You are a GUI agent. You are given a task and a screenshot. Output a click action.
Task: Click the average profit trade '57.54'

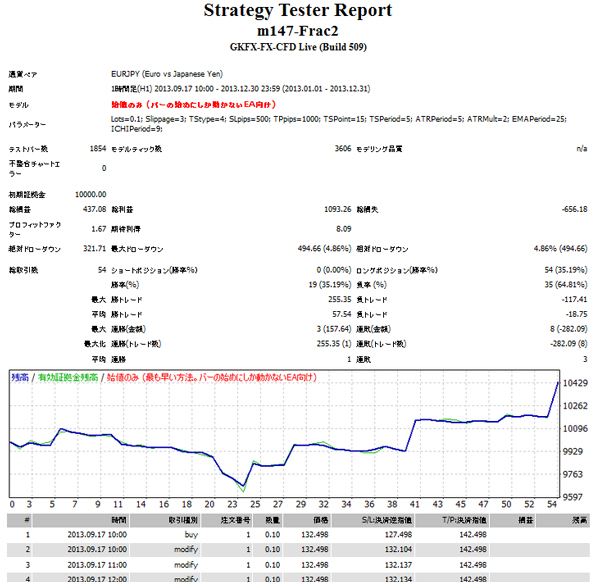(342, 314)
